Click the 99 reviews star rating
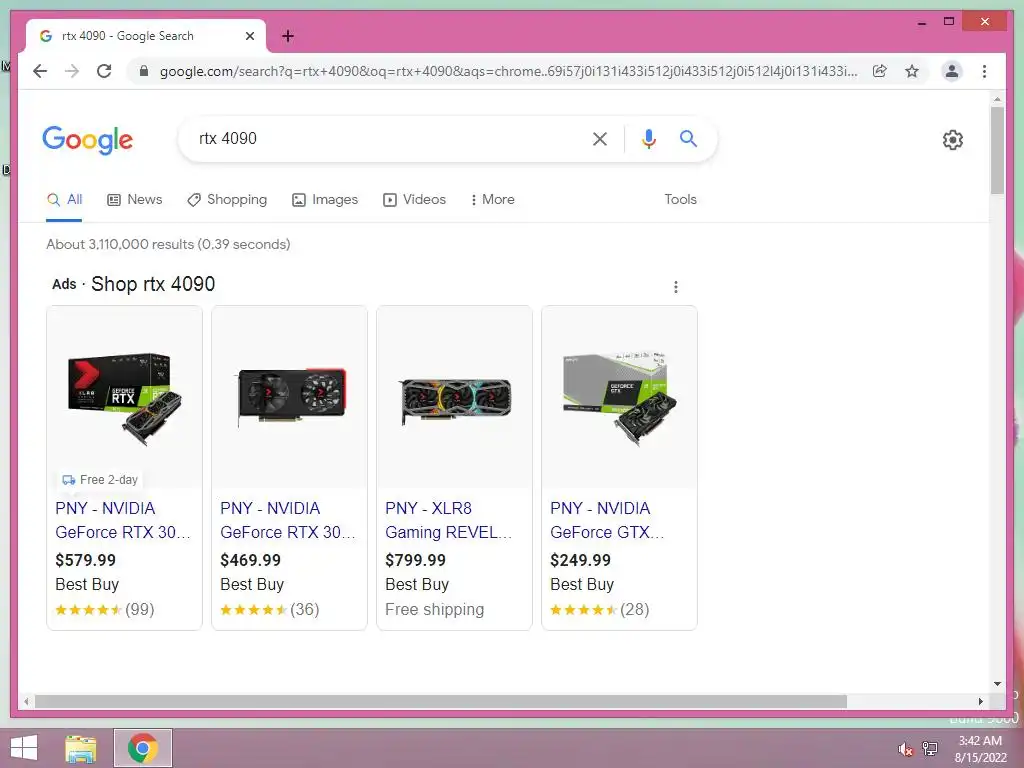This screenshot has width=1024, height=768. (104, 610)
